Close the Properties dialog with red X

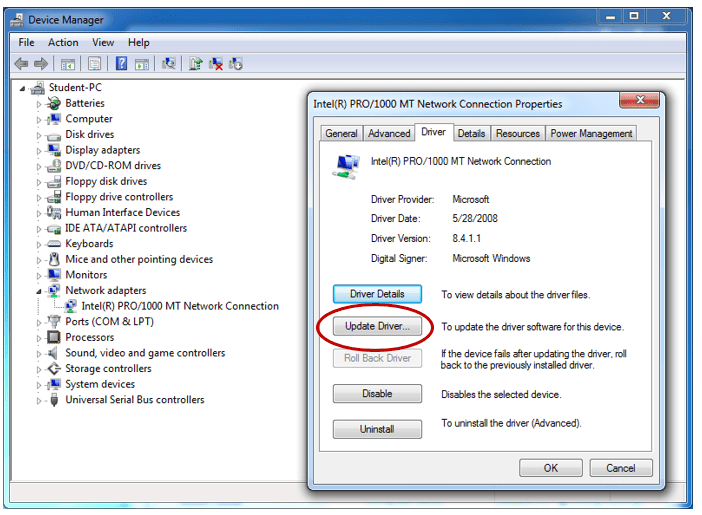[x=640, y=100]
